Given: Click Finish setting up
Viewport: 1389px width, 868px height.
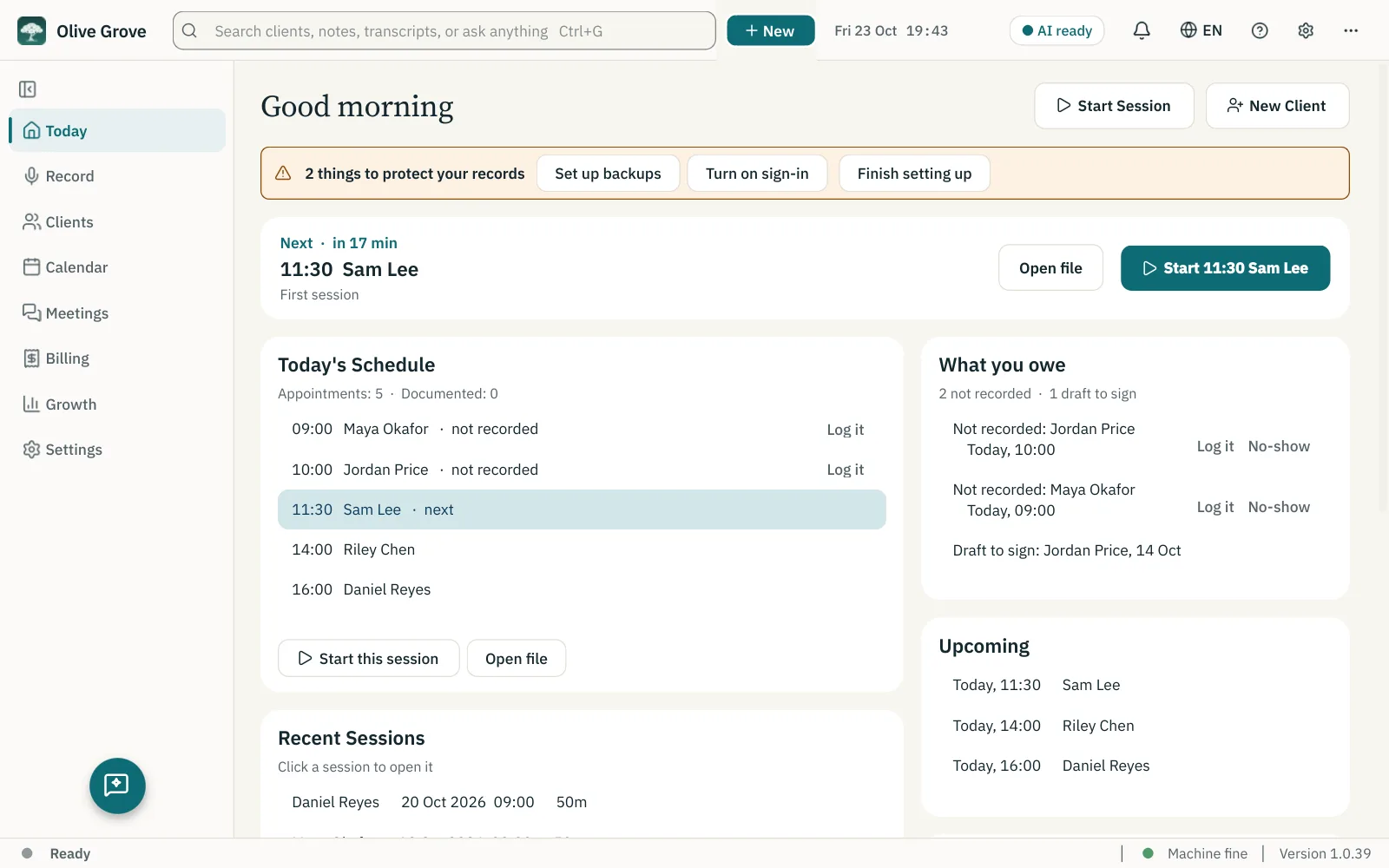Looking at the screenshot, I should pos(914,174).
